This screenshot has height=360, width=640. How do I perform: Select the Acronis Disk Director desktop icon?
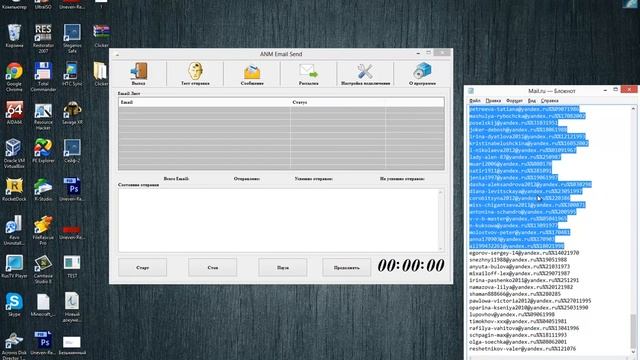pos(14,345)
